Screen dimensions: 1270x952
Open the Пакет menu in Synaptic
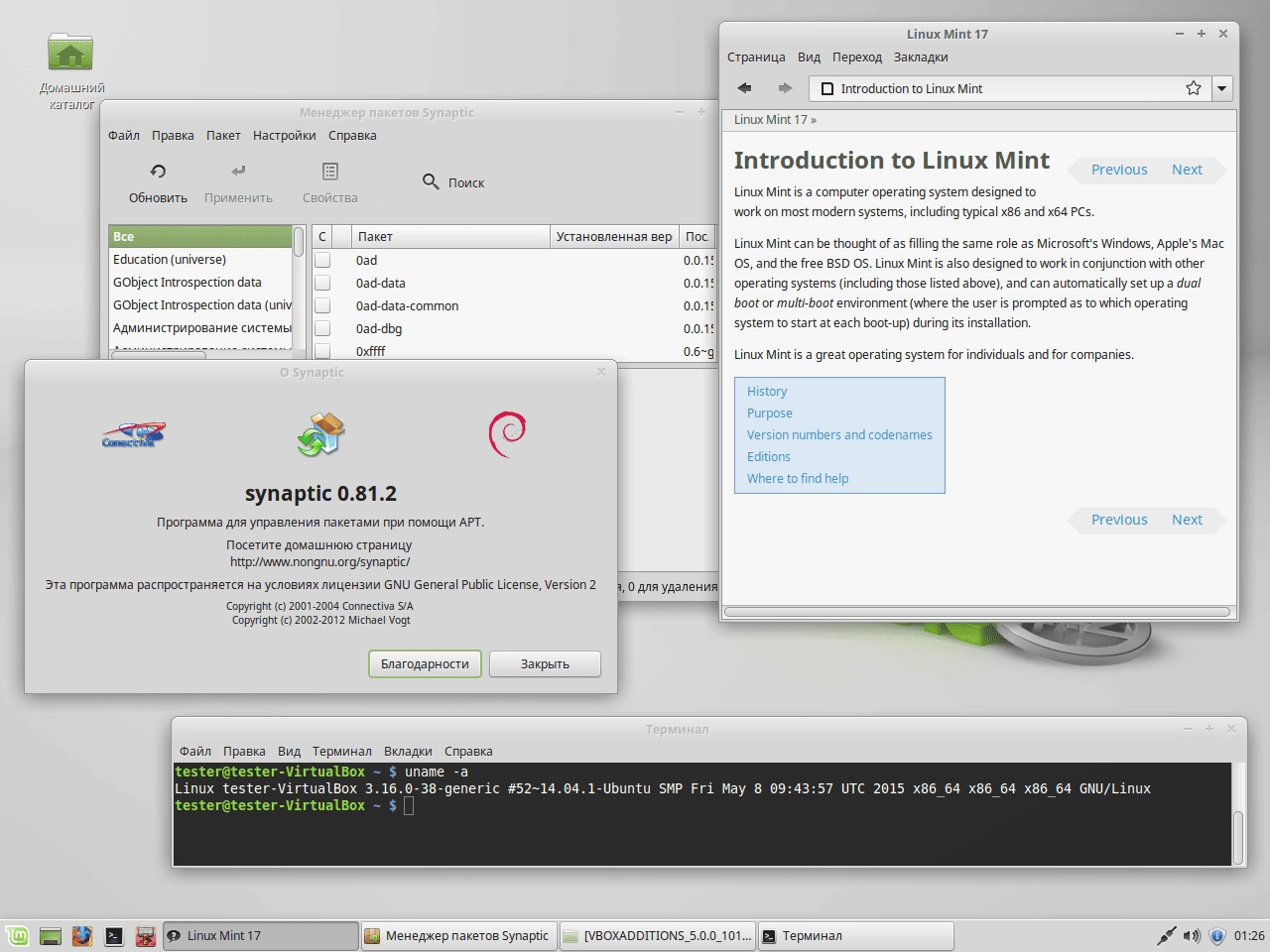tap(223, 135)
